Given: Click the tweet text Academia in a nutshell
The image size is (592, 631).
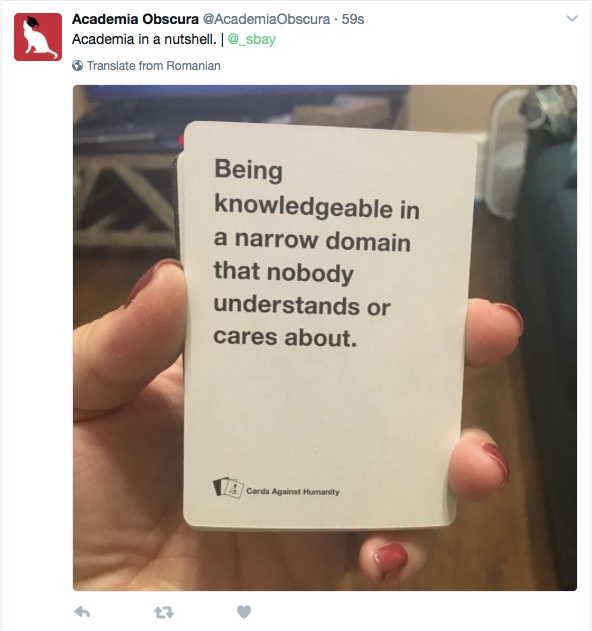Looking at the screenshot, I should pos(144,39).
